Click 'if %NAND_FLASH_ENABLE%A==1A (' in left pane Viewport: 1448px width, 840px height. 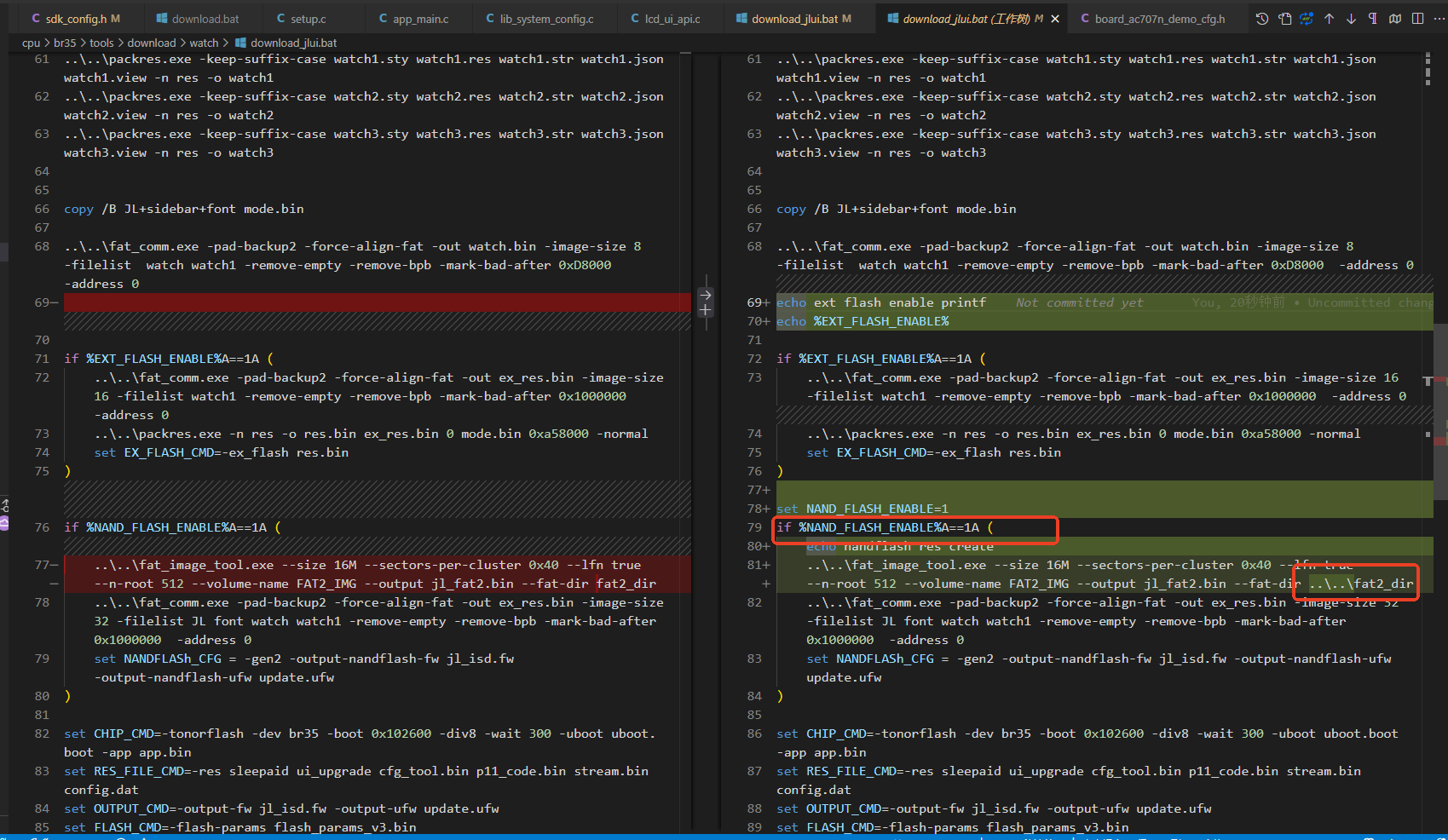(x=173, y=527)
